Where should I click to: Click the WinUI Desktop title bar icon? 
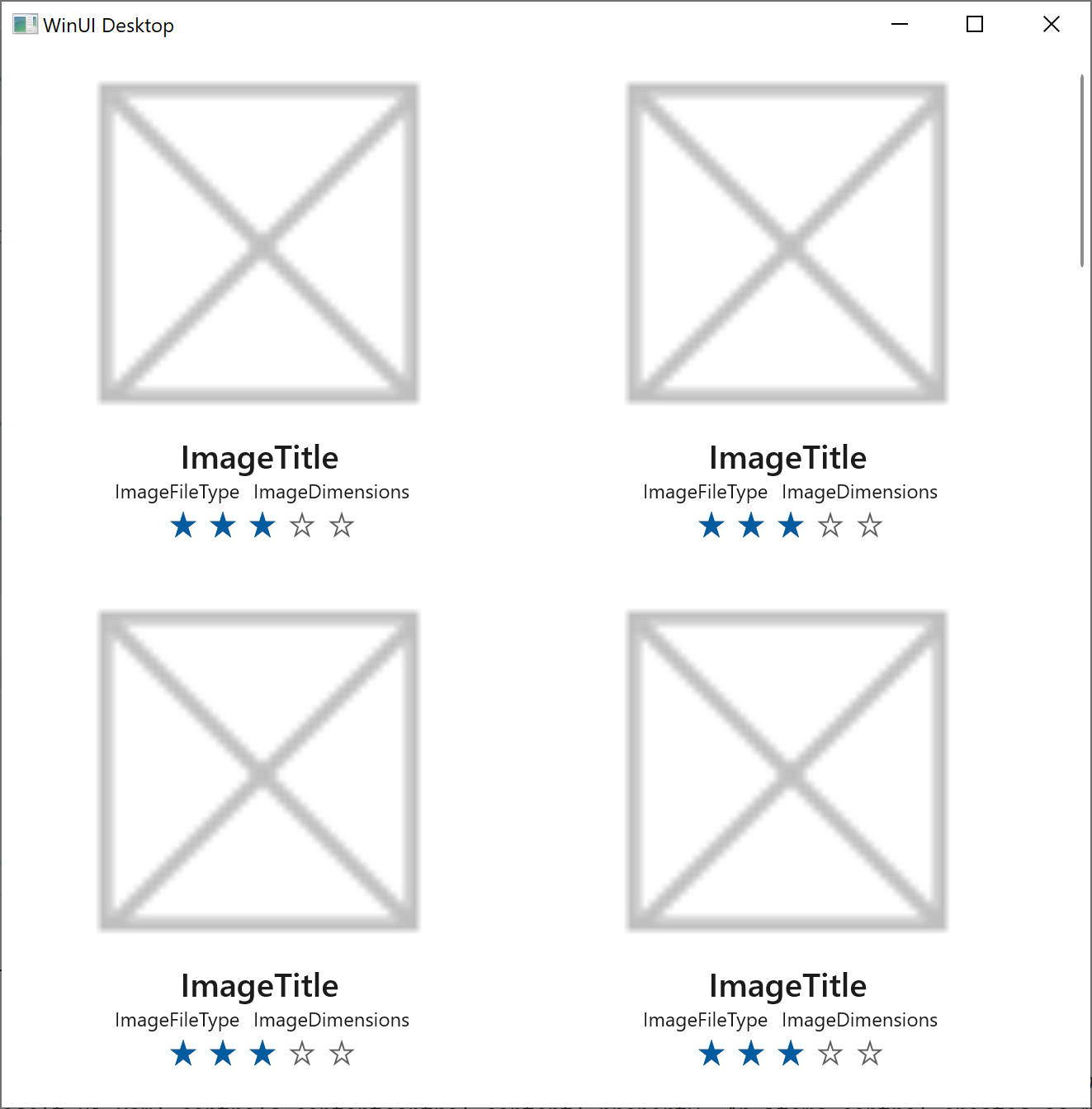(23, 24)
